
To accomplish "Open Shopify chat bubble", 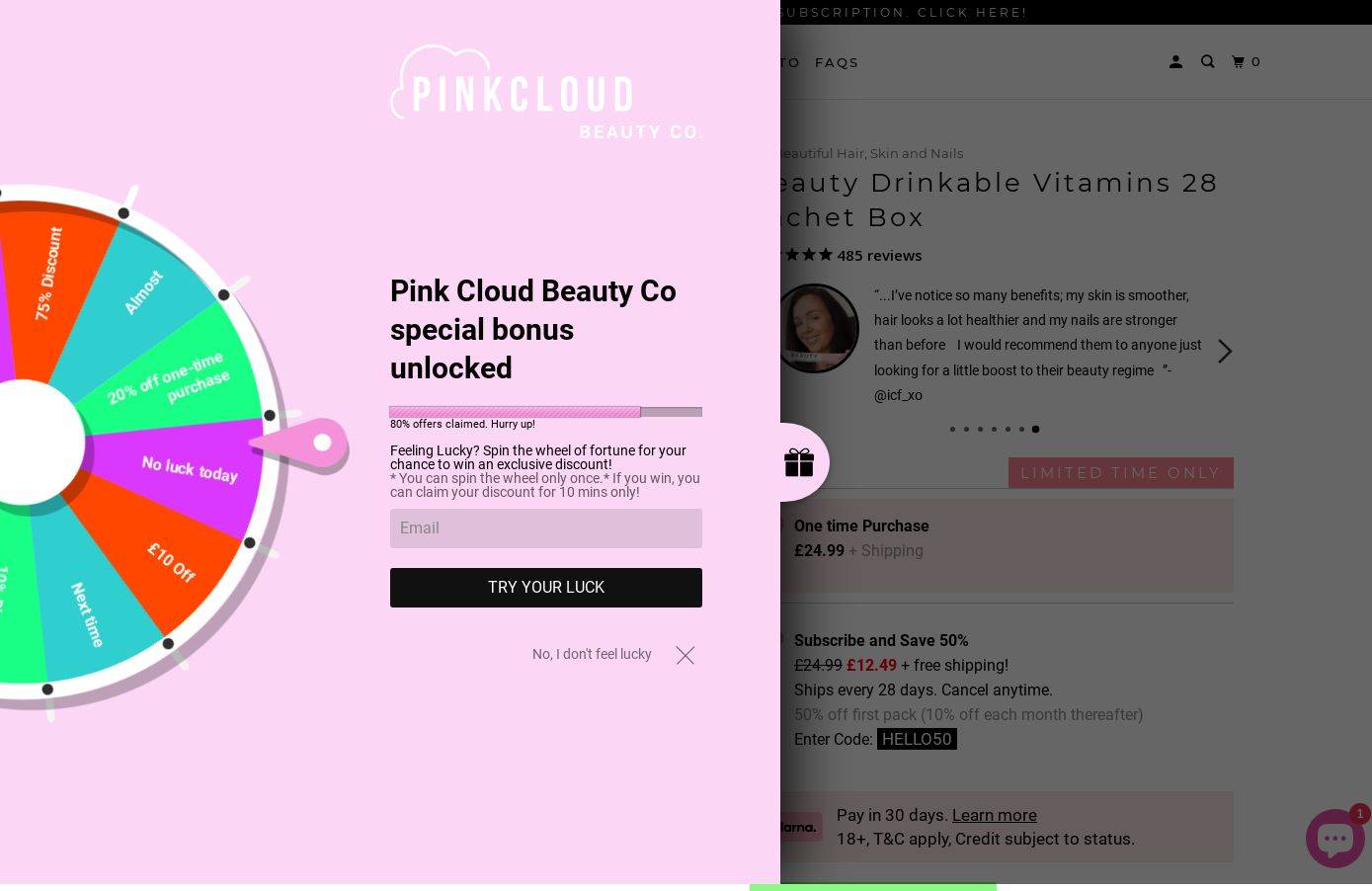I will tap(1335, 838).
